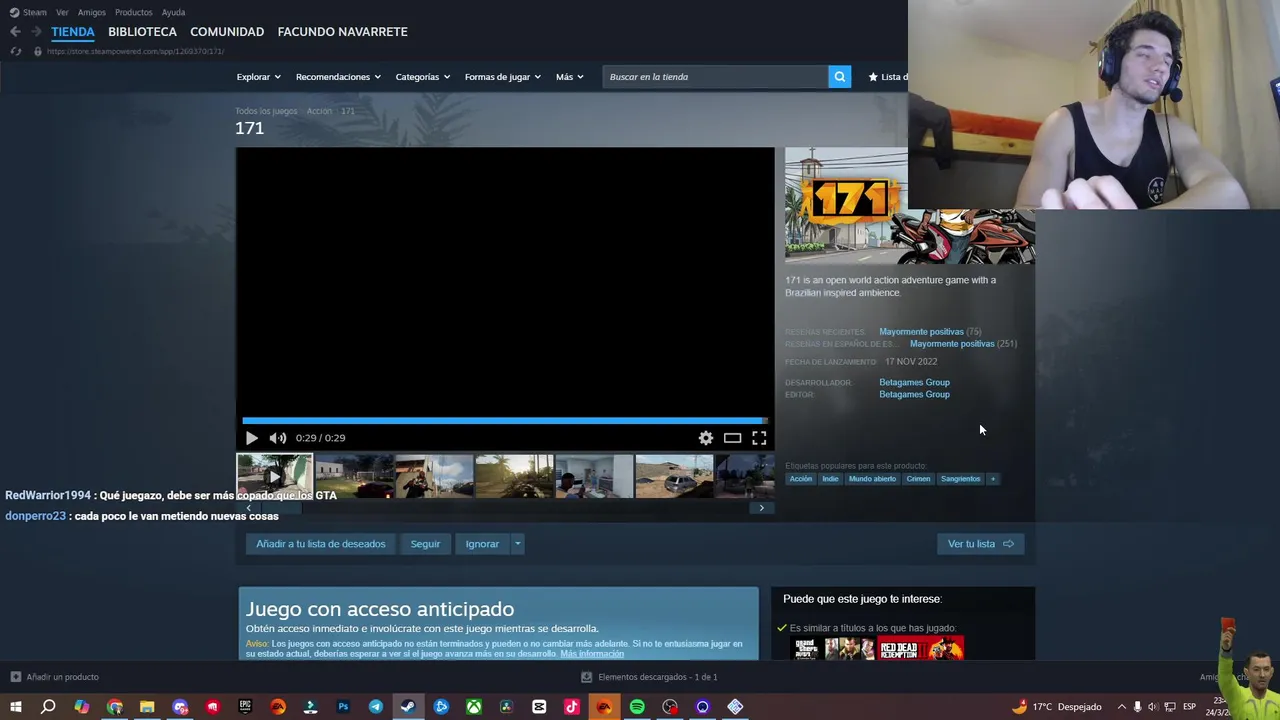Click the Acción breadcrumb link
Image resolution: width=1280 pixels, height=720 pixels.
coord(319,111)
